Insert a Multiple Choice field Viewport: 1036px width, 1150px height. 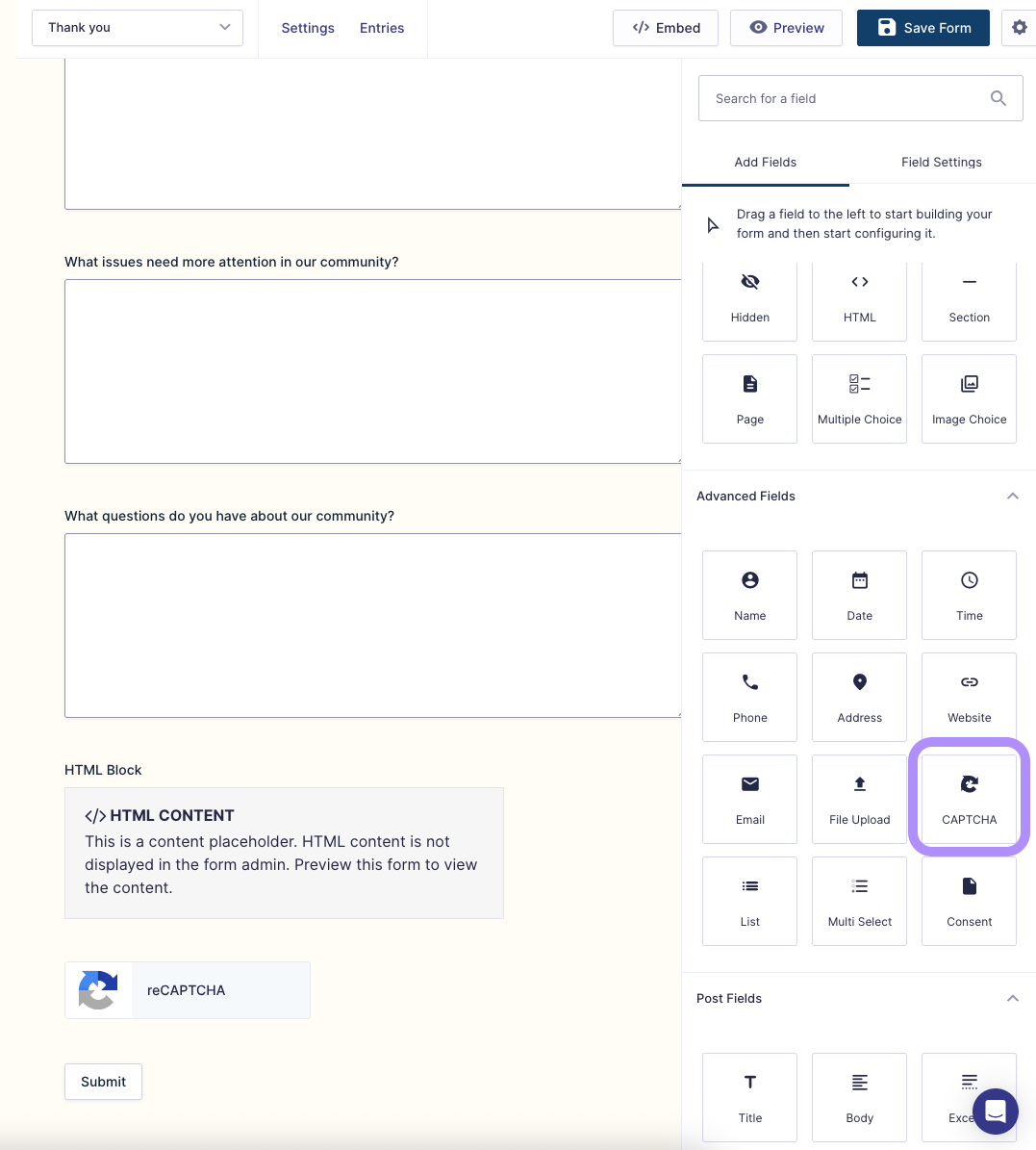tap(859, 398)
